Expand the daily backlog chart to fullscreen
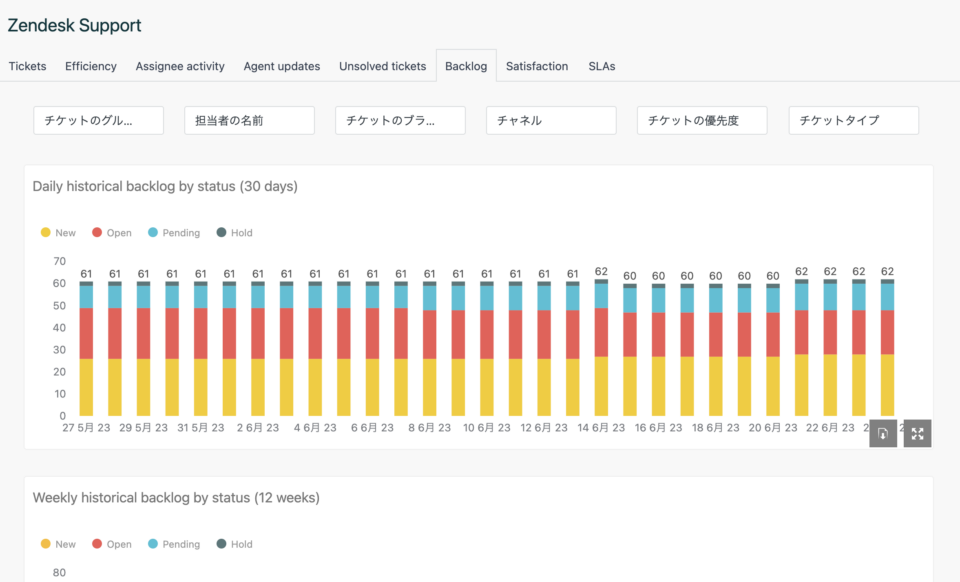Image resolution: width=960 pixels, height=582 pixels. (x=917, y=433)
